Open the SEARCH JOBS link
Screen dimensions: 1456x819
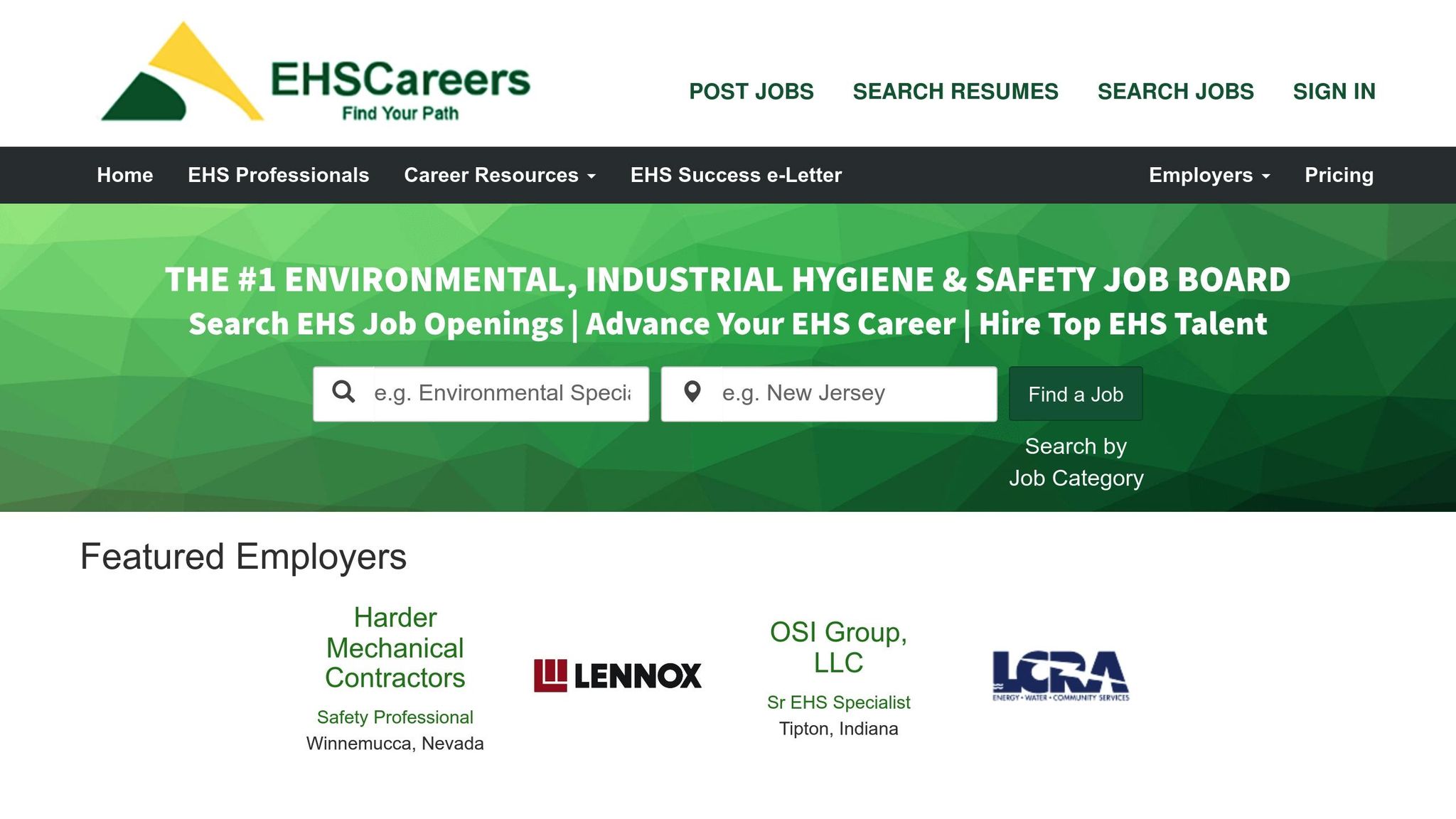pyautogui.click(x=1175, y=92)
